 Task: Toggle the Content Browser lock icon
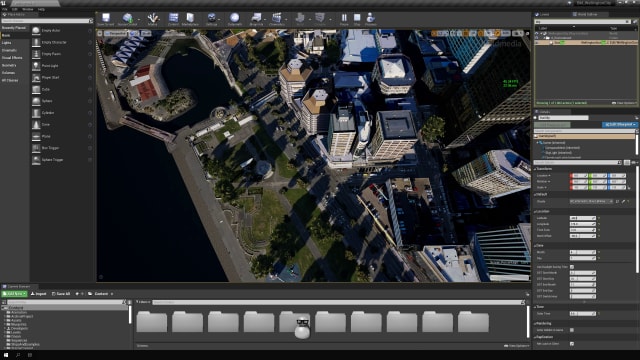[527, 294]
